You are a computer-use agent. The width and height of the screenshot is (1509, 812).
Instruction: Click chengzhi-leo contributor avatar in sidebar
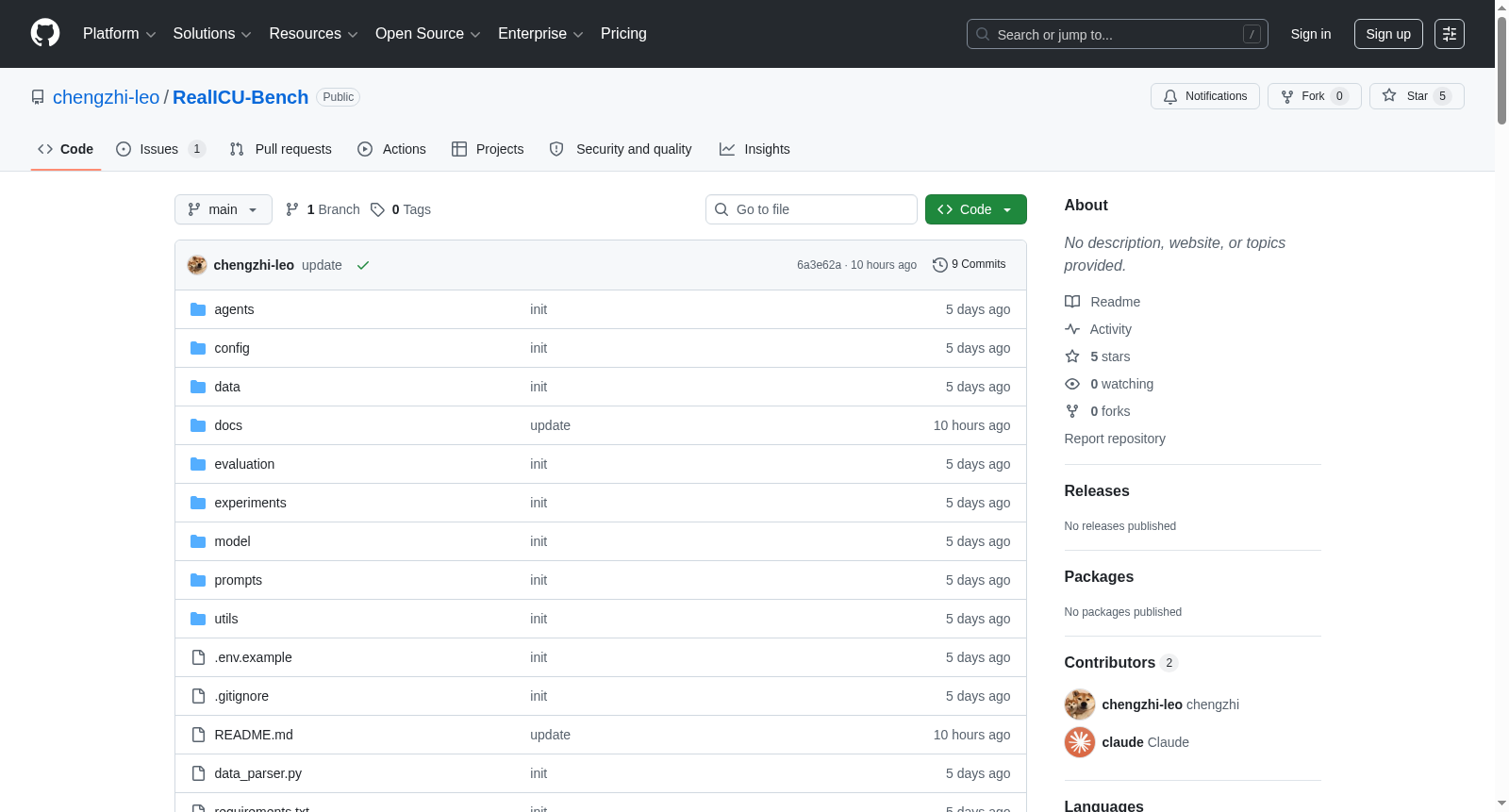(x=1080, y=704)
